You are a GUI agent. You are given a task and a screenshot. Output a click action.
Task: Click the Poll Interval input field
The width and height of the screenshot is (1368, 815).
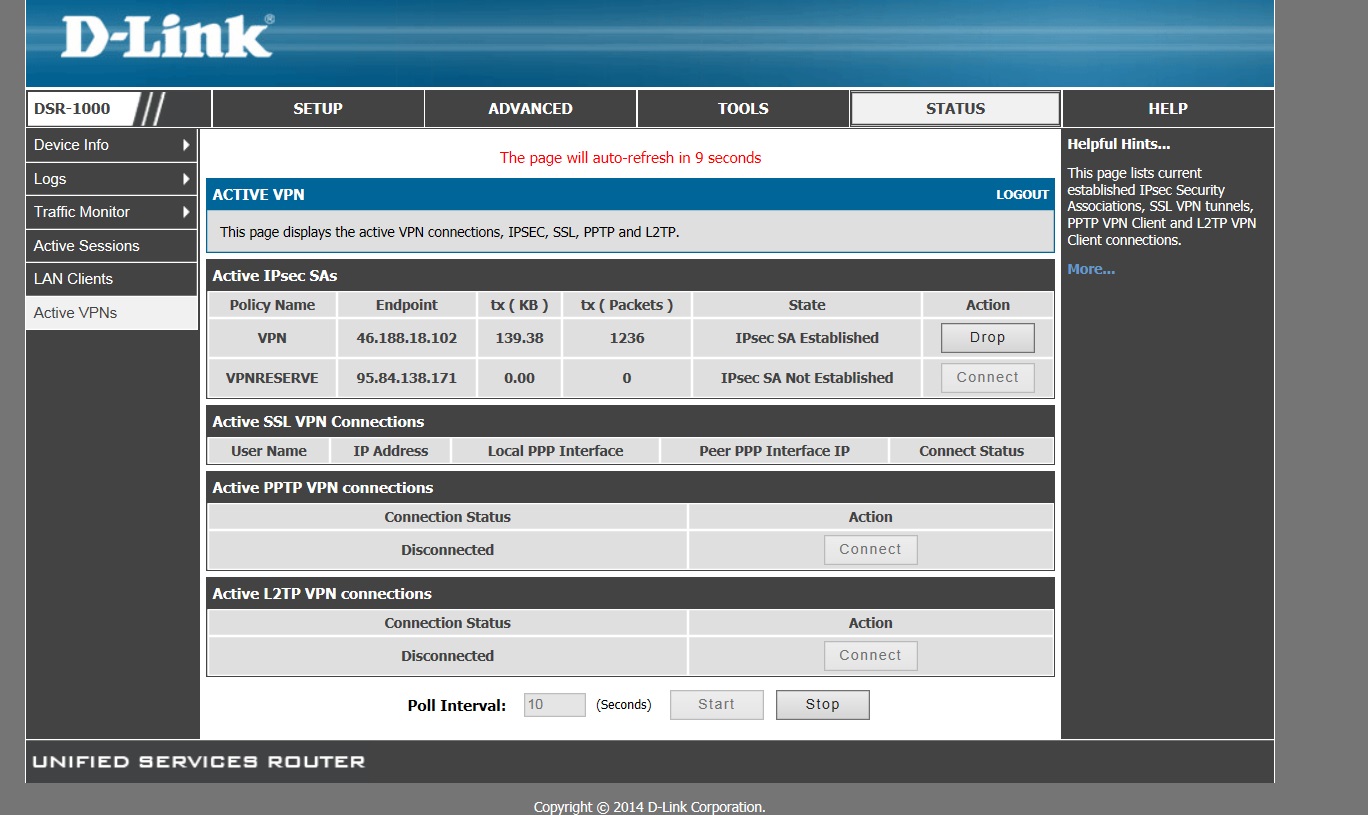point(555,705)
